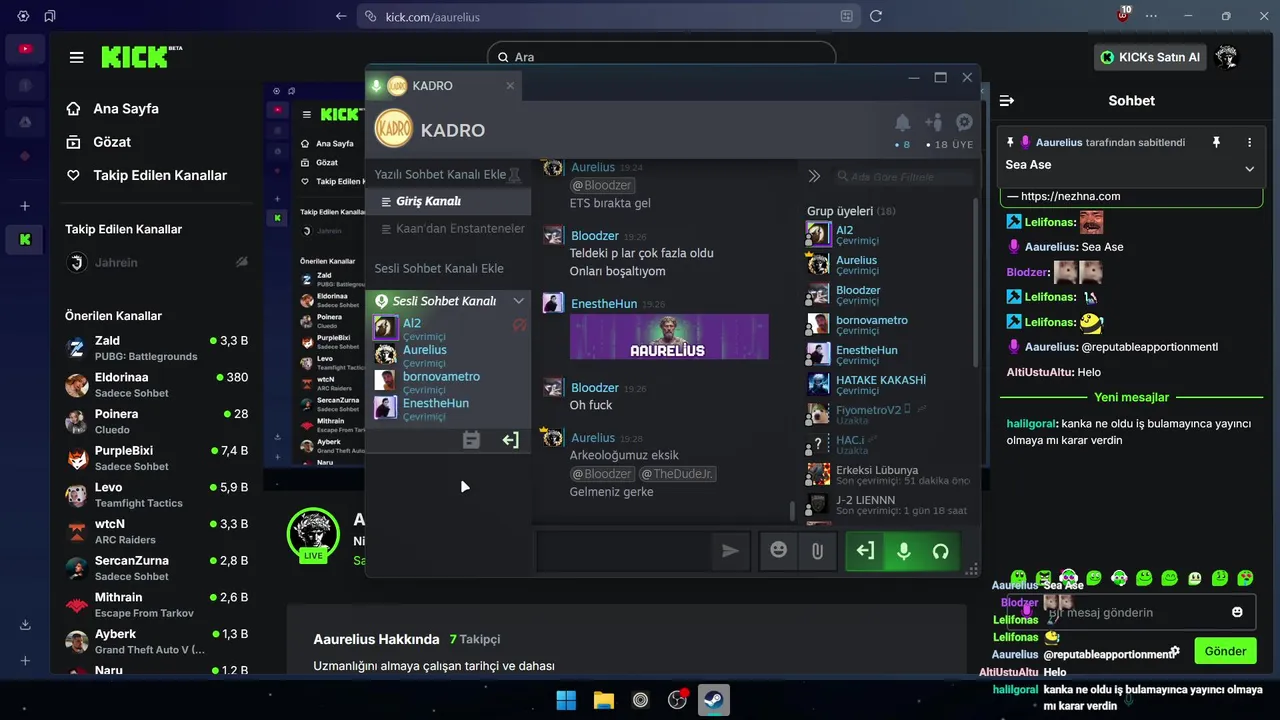Screen dimensions: 1280x720
Task: Select Erkeksi Lübunya in members list
Action: (888, 475)
